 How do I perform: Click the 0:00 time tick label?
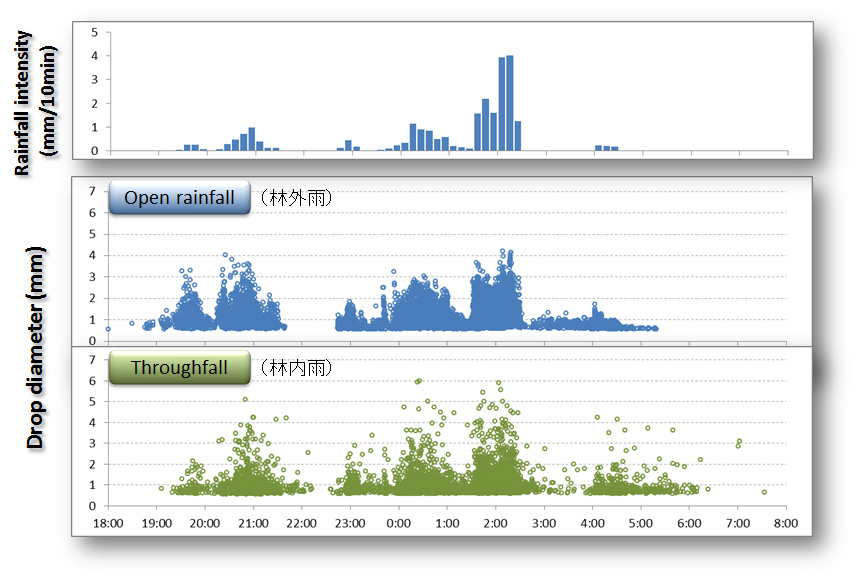[x=398, y=522]
